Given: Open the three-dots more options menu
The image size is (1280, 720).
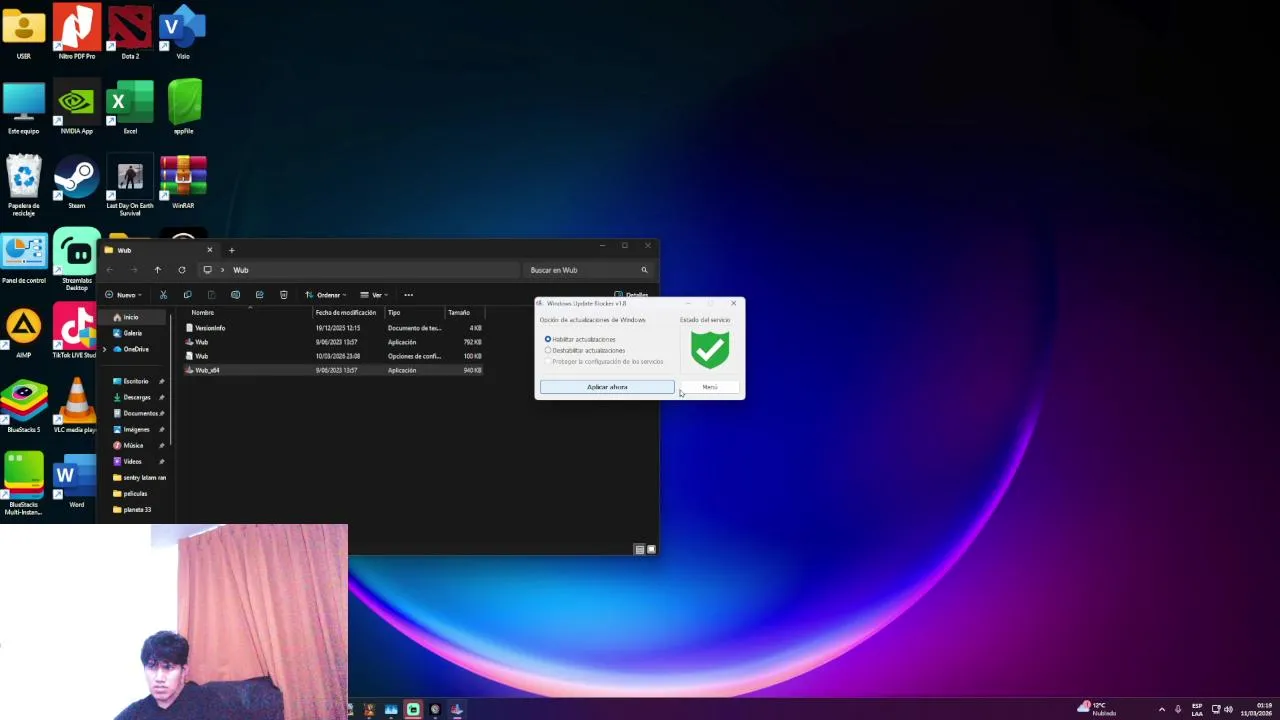Looking at the screenshot, I should (408, 295).
